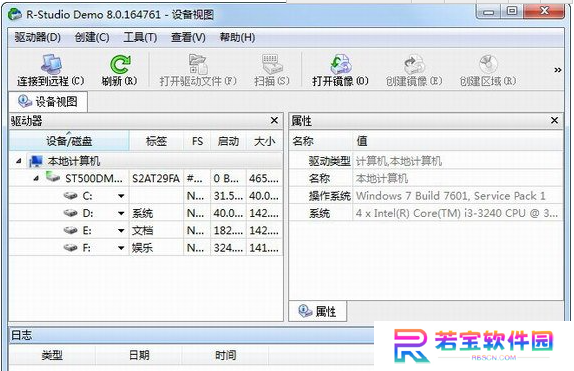The width and height of the screenshot is (574, 371).
Task: Click the Local Computer (本地计算机) monitor icon
Action: pos(36,161)
